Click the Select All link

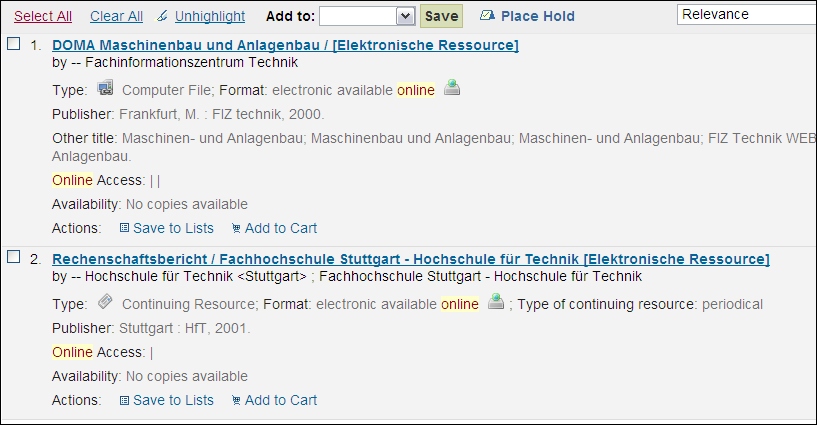point(43,16)
